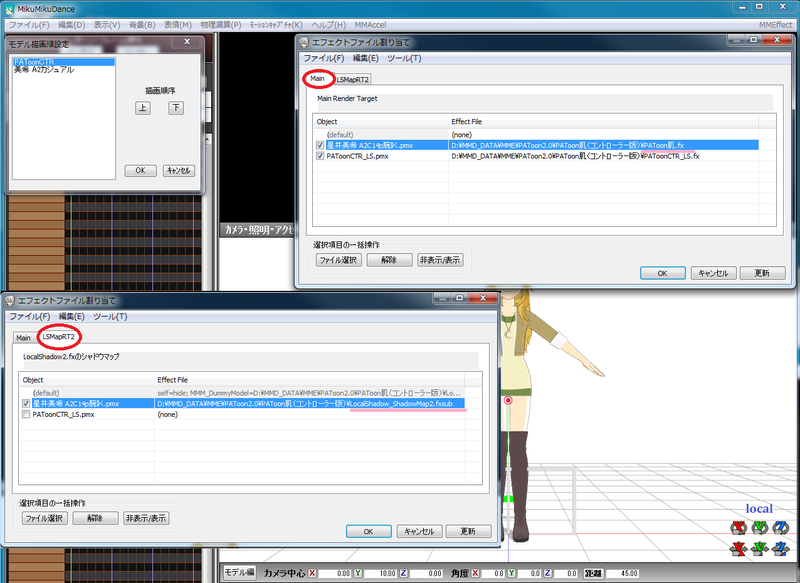Click the Y button in the 角度 group

click(511, 573)
